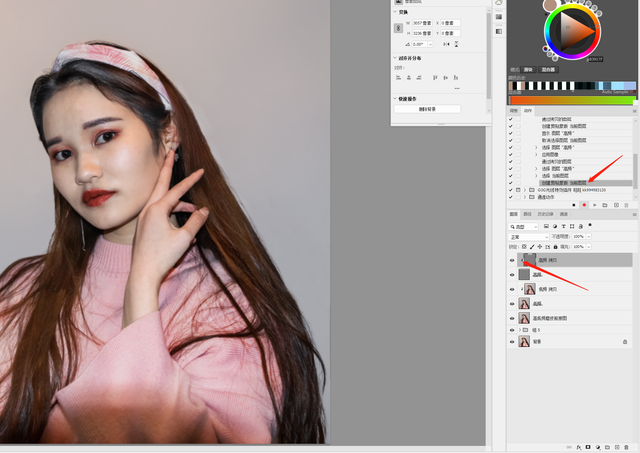This screenshot has width=640, height=453.
Task: Play the selected action
Action: 594,205
